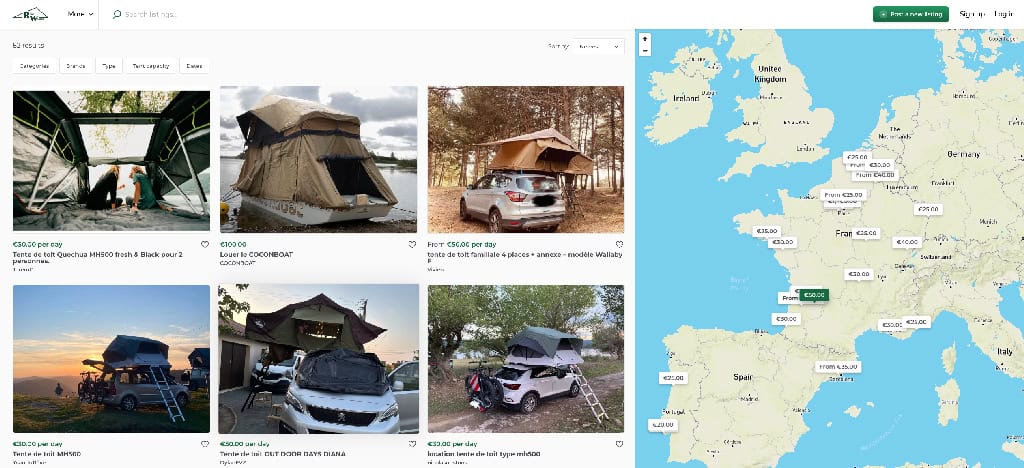Open the Tent capacity filter
This screenshot has width=1024, height=468.
[x=151, y=66]
